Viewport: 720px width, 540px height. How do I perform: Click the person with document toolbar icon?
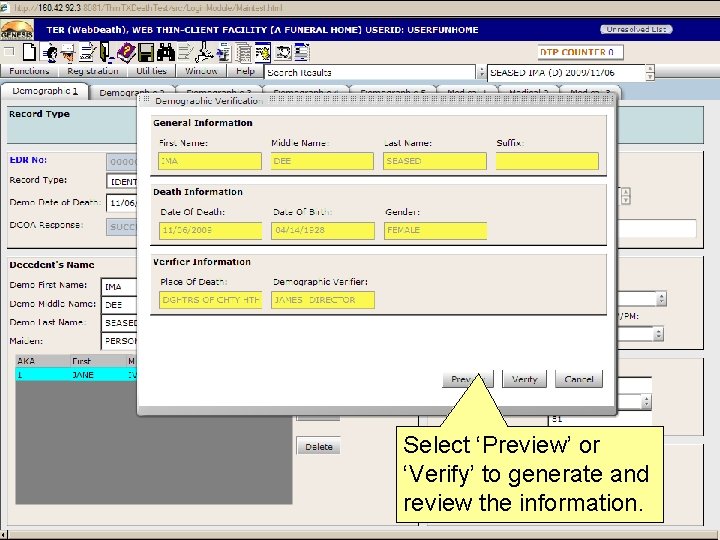click(x=49, y=52)
